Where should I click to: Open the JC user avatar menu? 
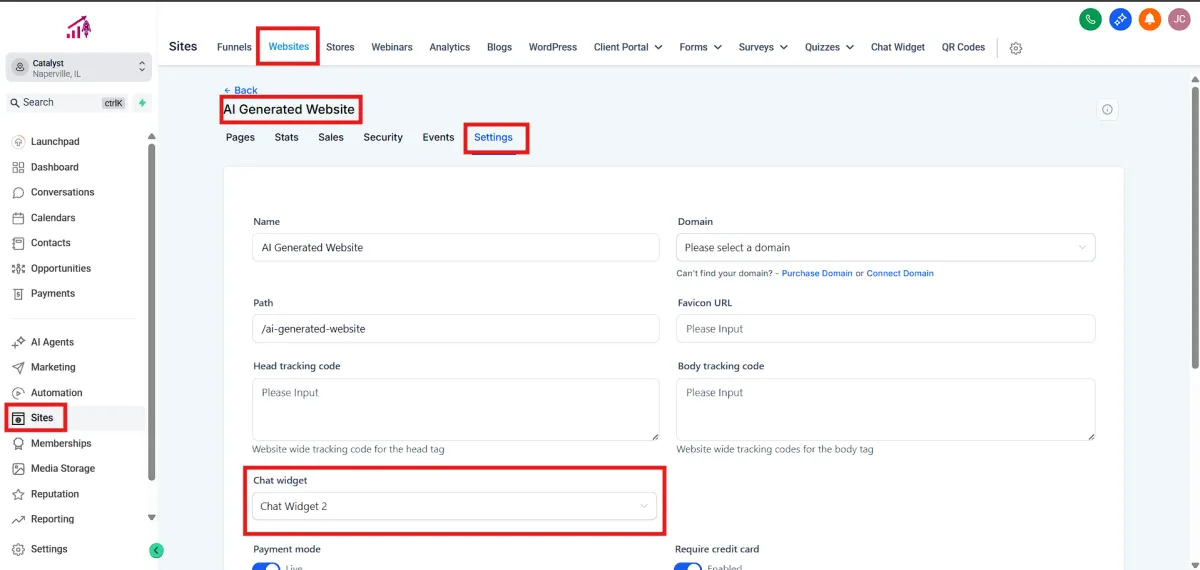(x=1179, y=19)
